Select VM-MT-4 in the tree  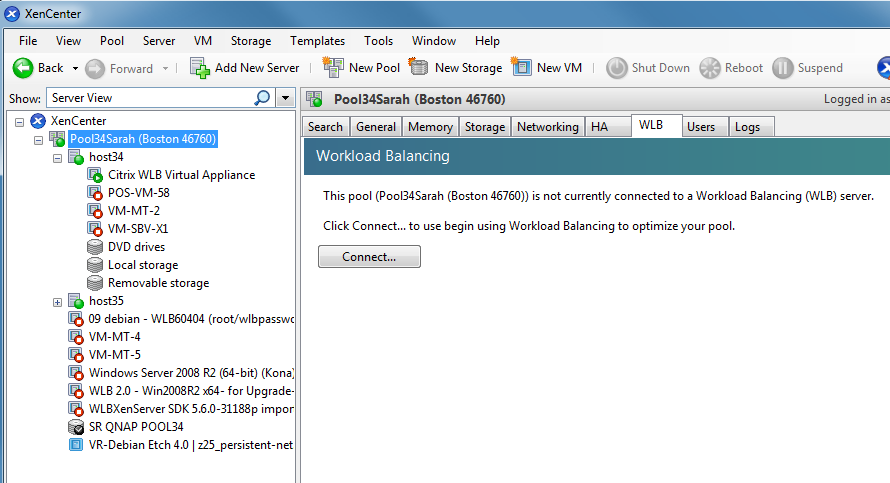point(115,337)
